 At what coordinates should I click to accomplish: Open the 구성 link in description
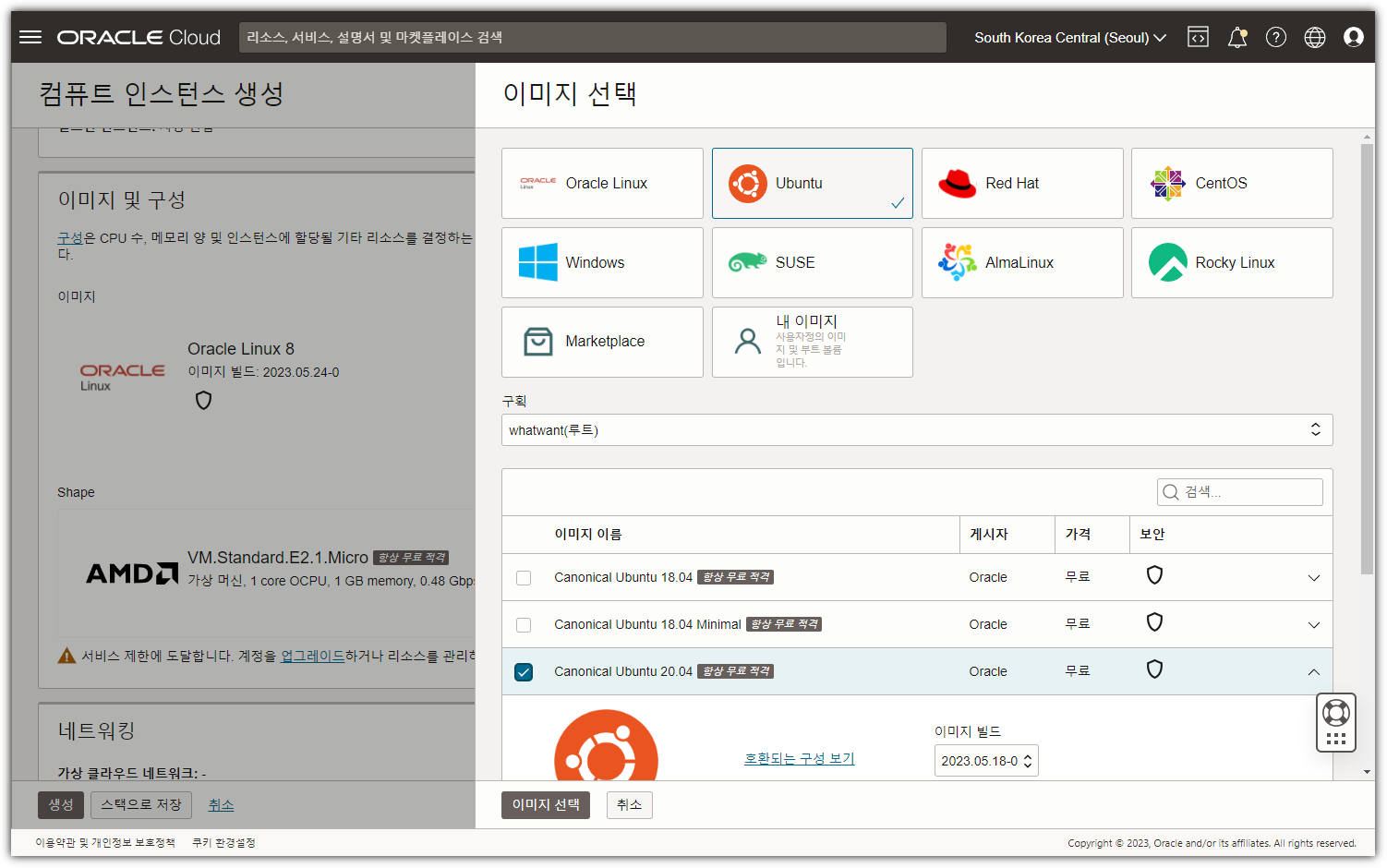click(x=70, y=238)
